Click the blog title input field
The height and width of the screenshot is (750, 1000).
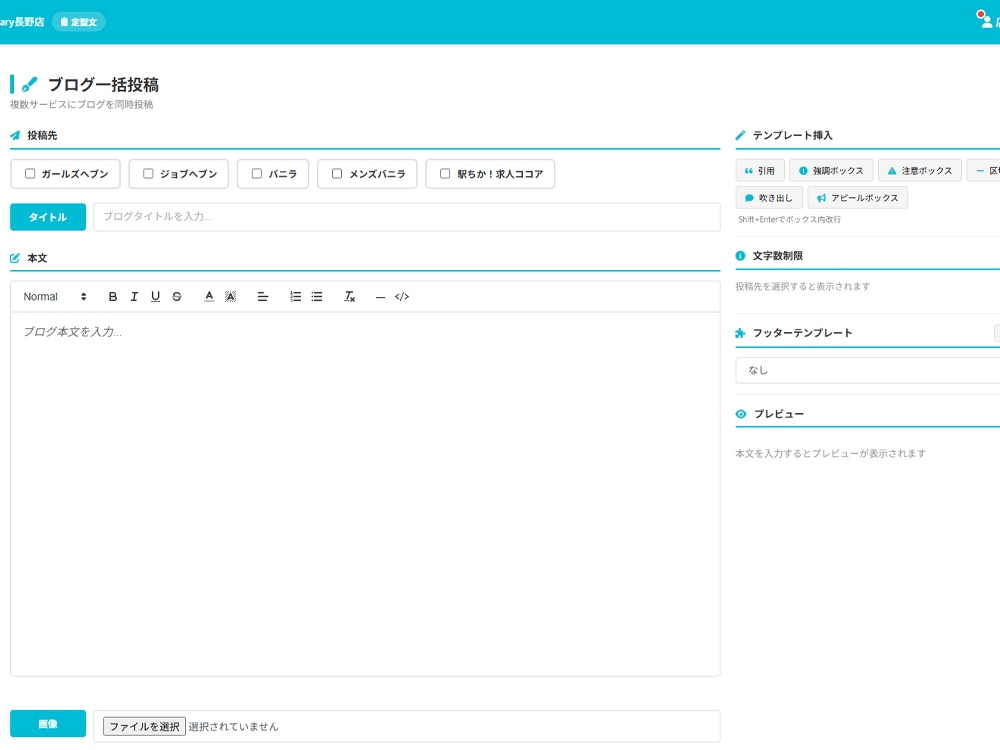(x=406, y=217)
